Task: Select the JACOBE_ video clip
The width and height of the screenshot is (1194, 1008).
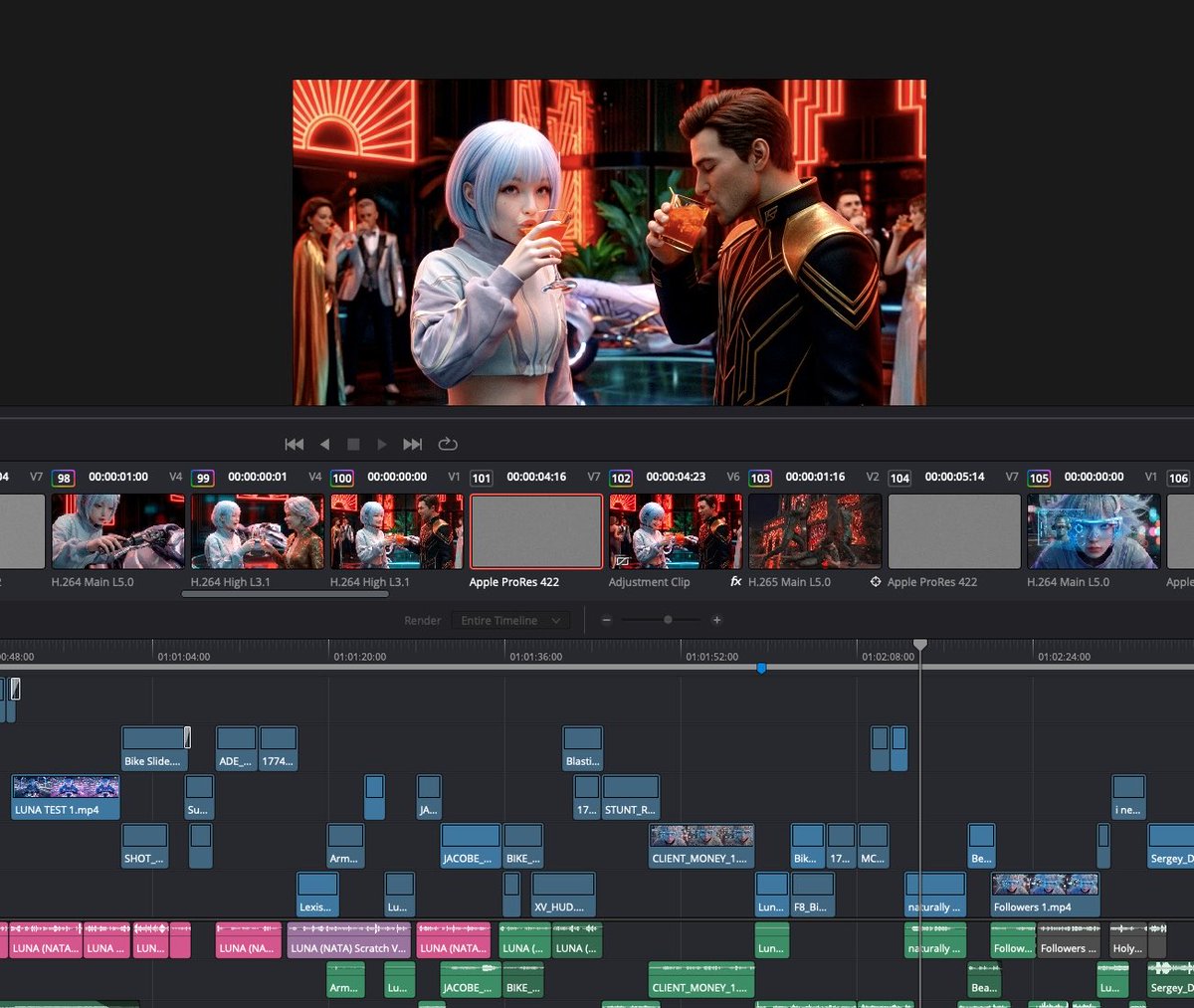Action: (x=471, y=846)
